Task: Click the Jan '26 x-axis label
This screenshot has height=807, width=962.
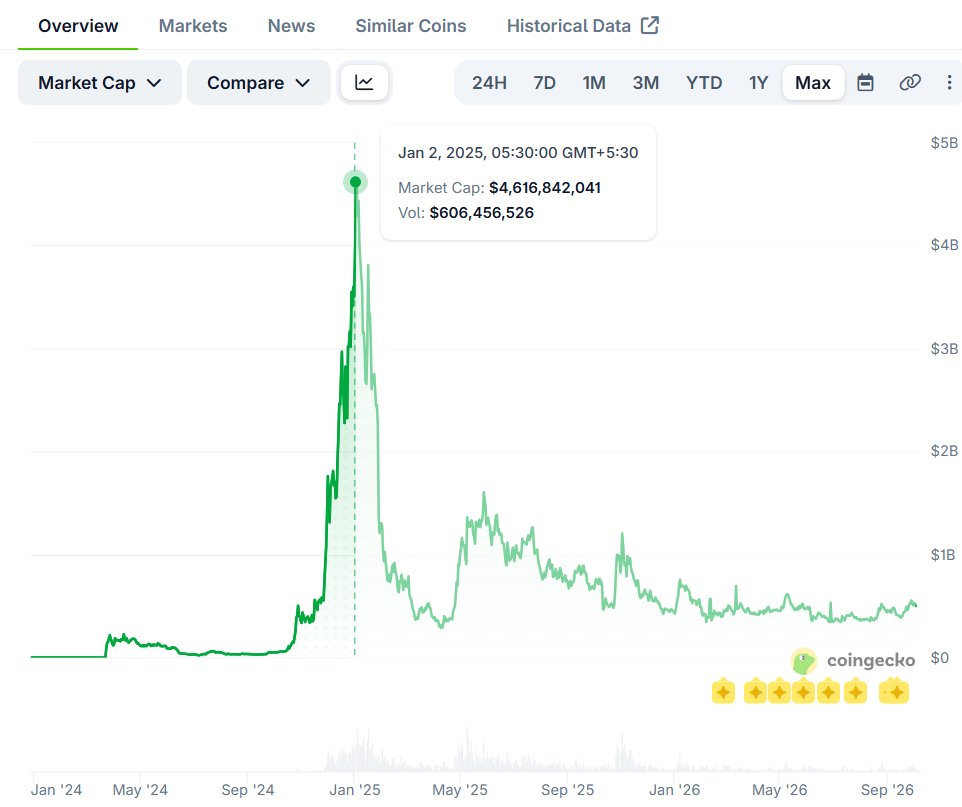Action: pos(674,790)
